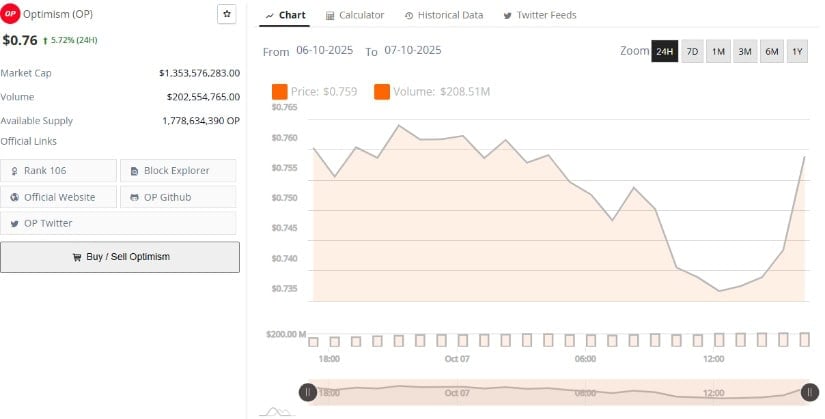
Task: Open the Calculator tab
Action: (355, 15)
